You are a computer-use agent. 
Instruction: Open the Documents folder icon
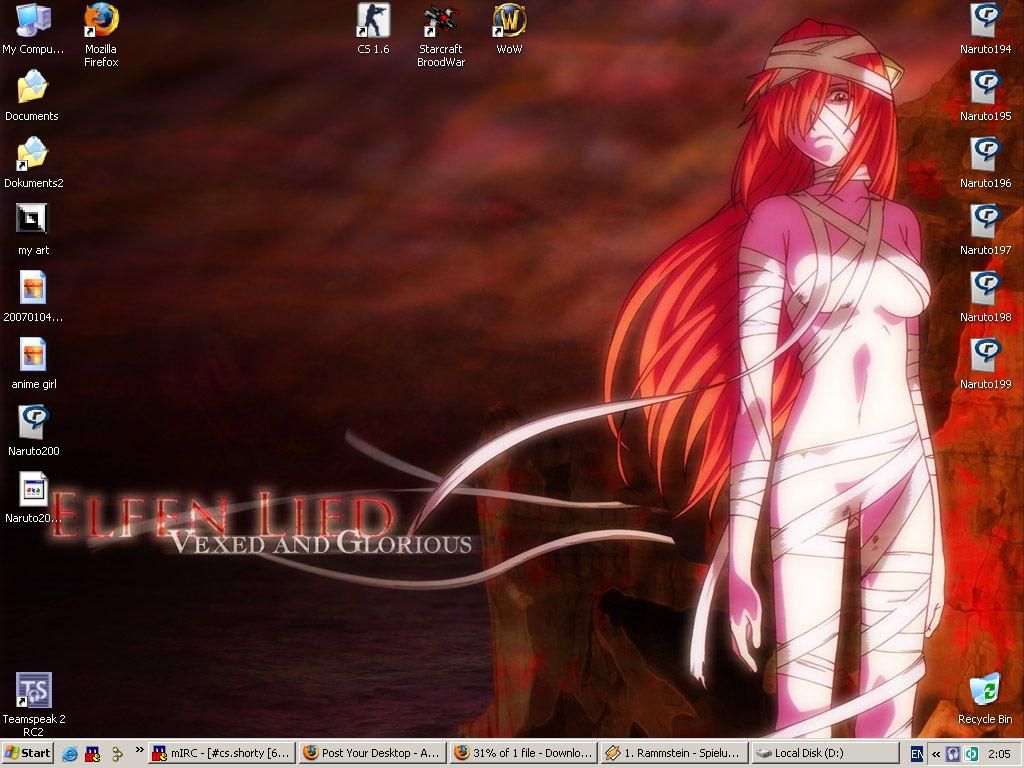(32, 95)
